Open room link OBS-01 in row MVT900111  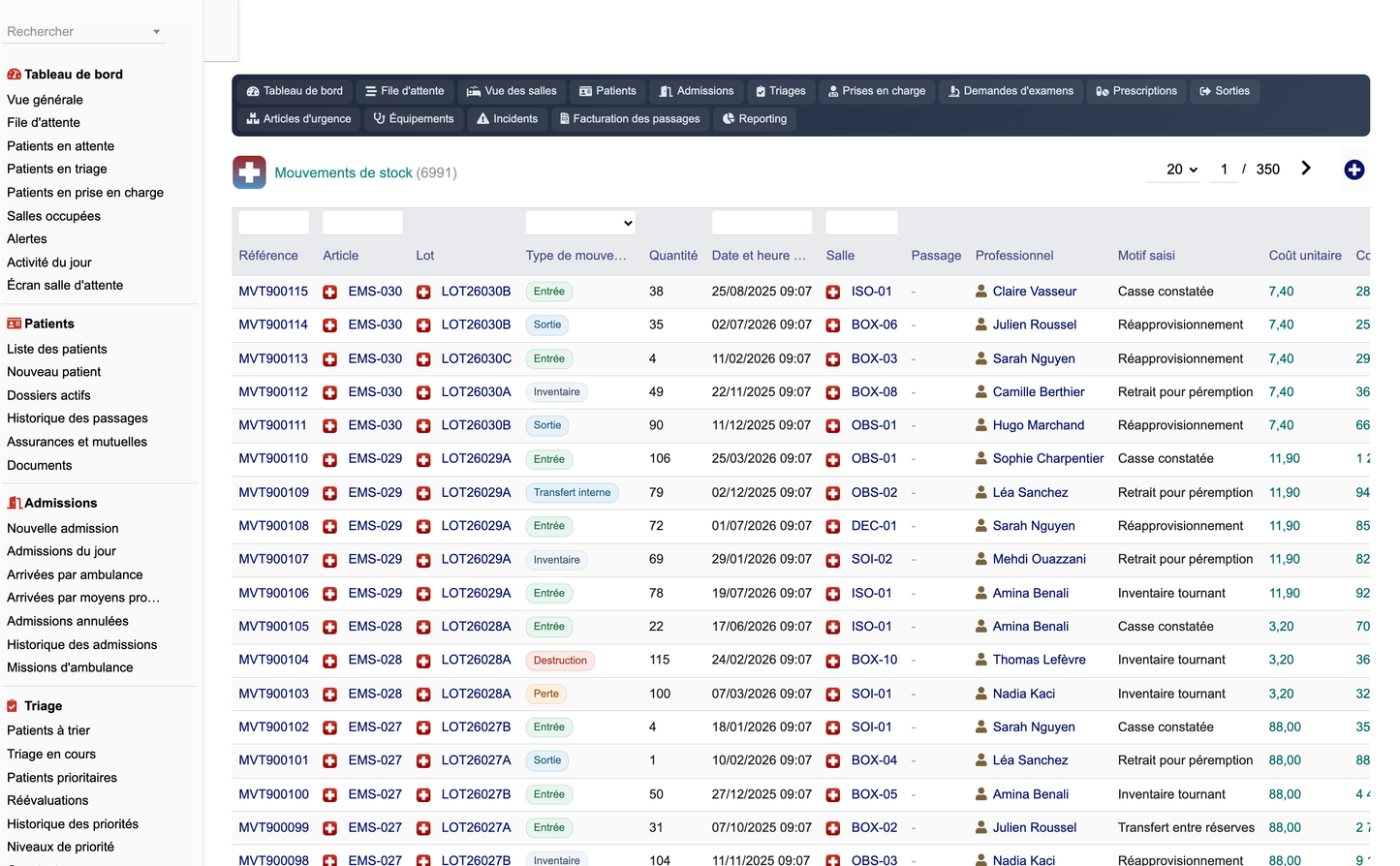pyautogui.click(x=874, y=425)
